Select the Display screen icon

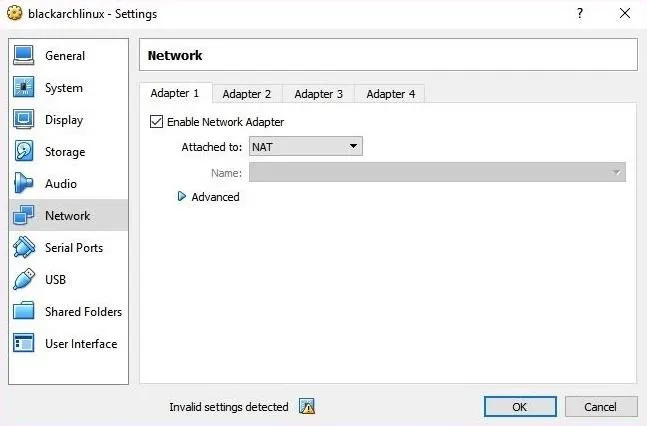(24, 120)
